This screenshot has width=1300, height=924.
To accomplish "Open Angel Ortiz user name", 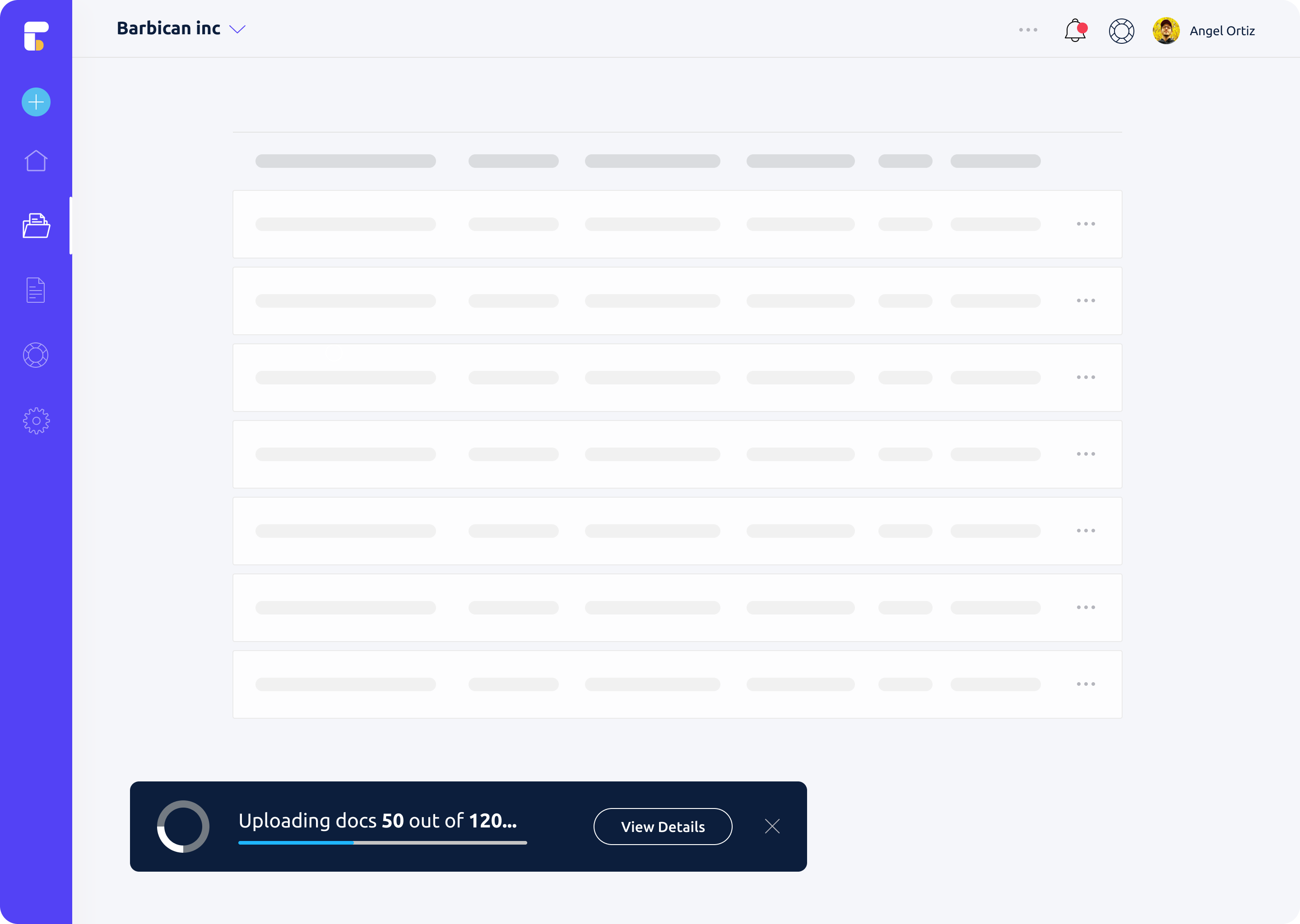I will pyautogui.click(x=1222, y=31).
